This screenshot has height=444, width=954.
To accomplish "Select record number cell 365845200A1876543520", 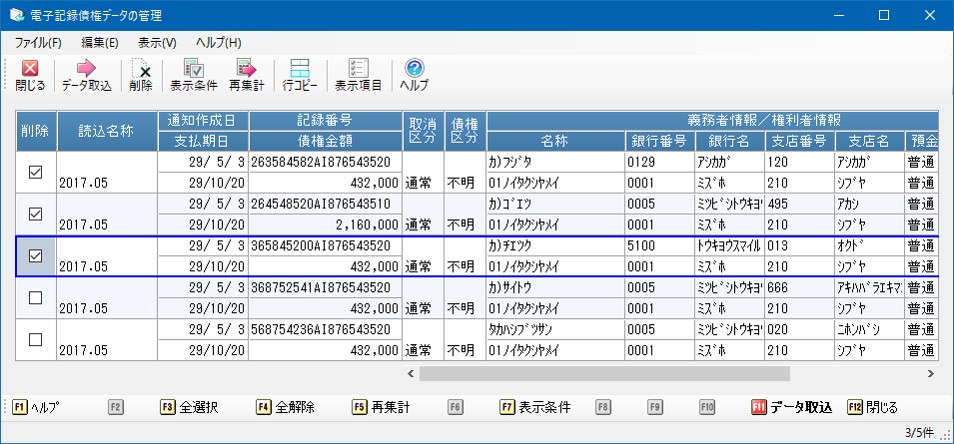I will click(325, 246).
